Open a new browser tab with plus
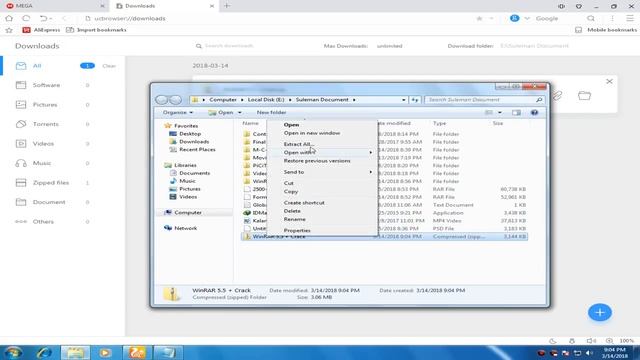Image resolution: width=640 pixels, height=360 pixels. click(227, 6)
